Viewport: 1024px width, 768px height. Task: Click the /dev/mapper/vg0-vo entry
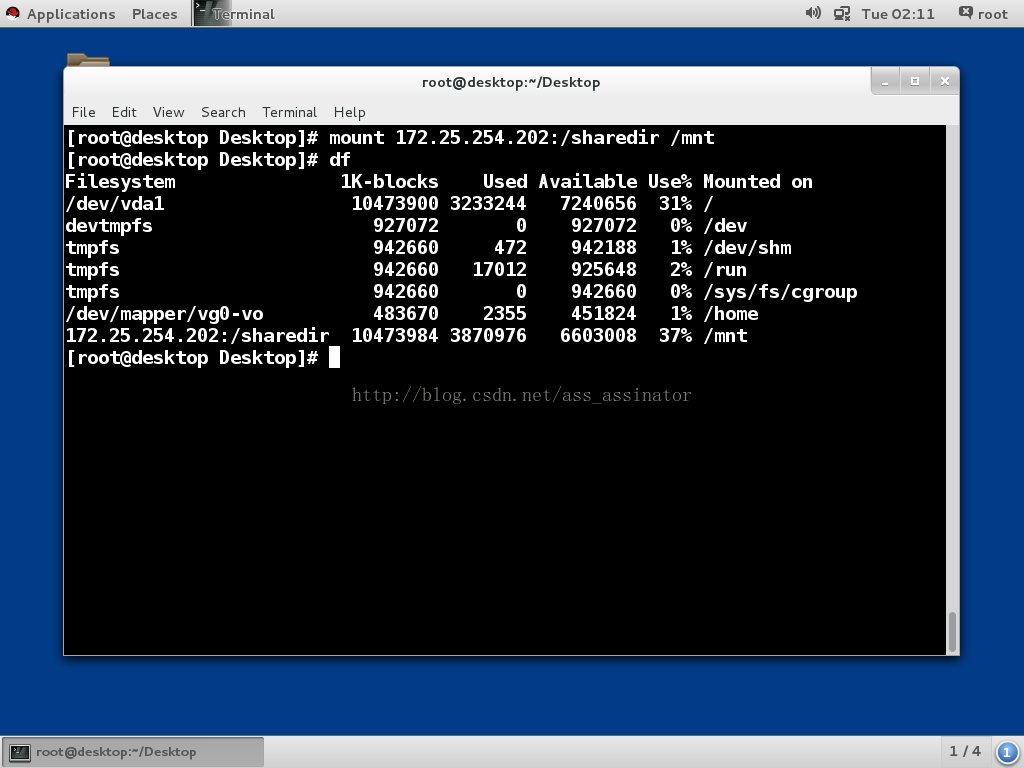[165, 314]
